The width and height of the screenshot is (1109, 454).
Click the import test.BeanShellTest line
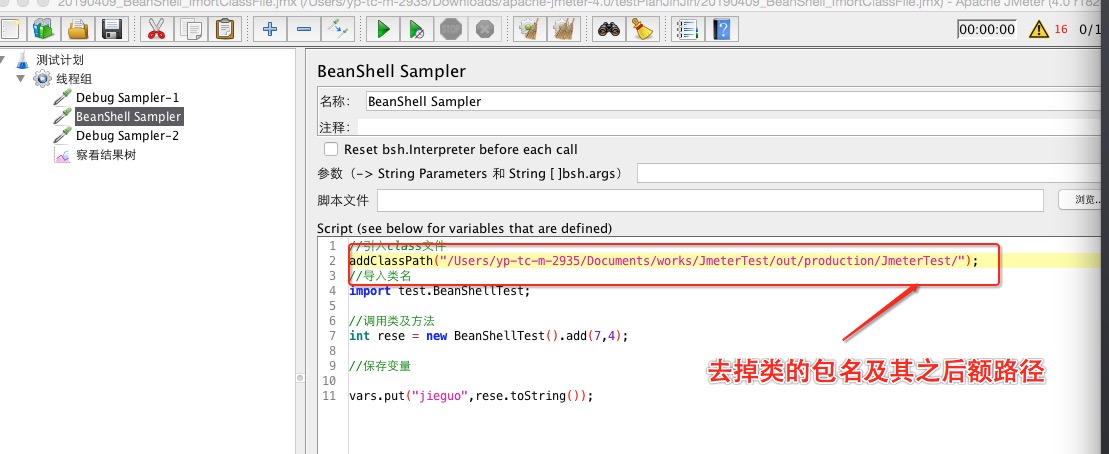tap(439, 291)
